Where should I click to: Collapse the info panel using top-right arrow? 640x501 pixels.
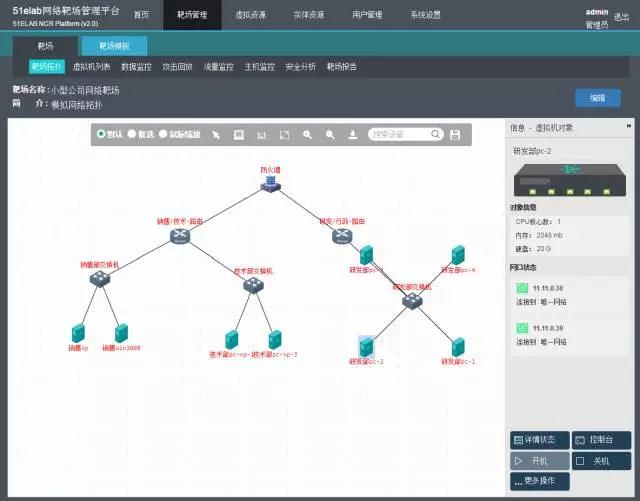pos(629,126)
